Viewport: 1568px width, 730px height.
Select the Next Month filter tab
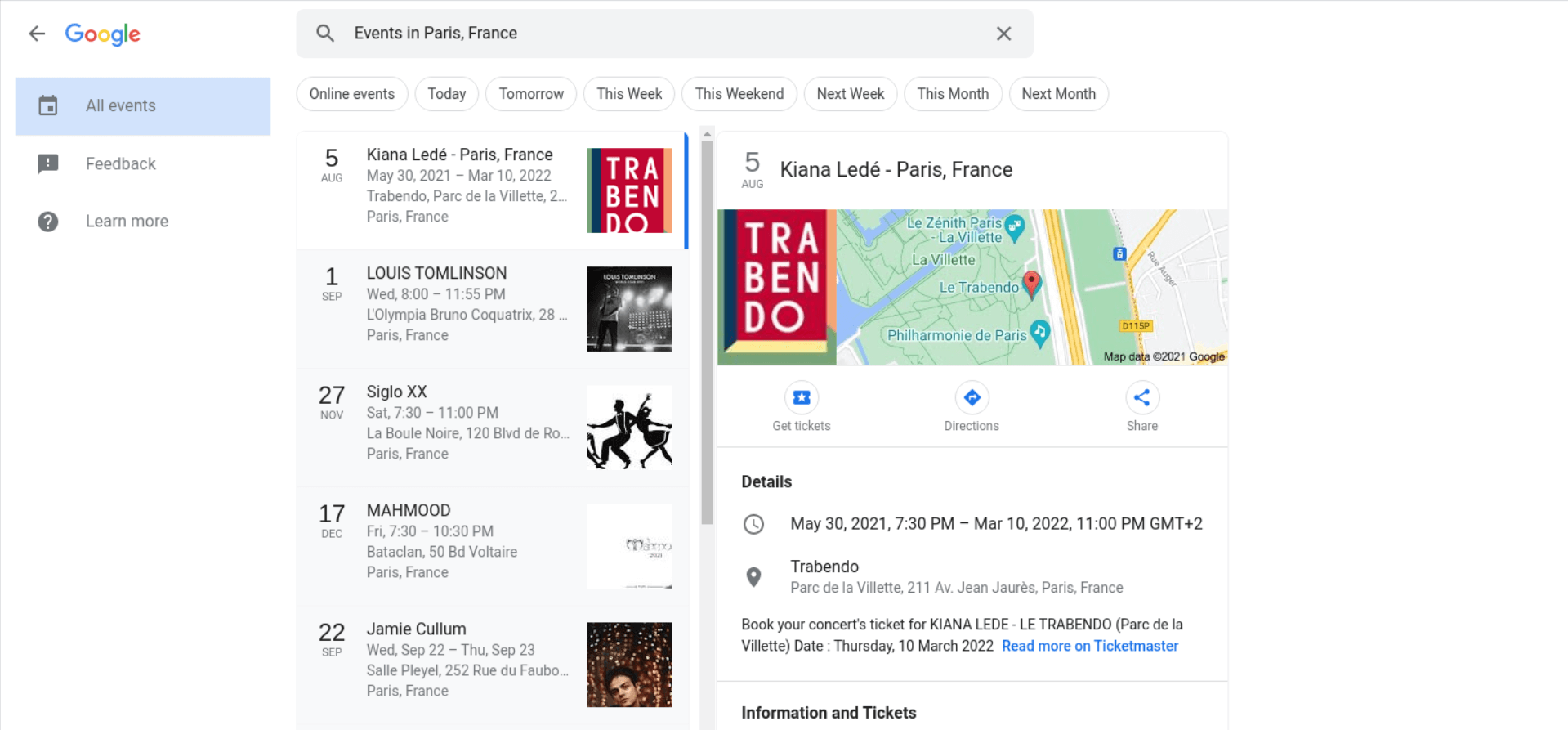(x=1058, y=93)
